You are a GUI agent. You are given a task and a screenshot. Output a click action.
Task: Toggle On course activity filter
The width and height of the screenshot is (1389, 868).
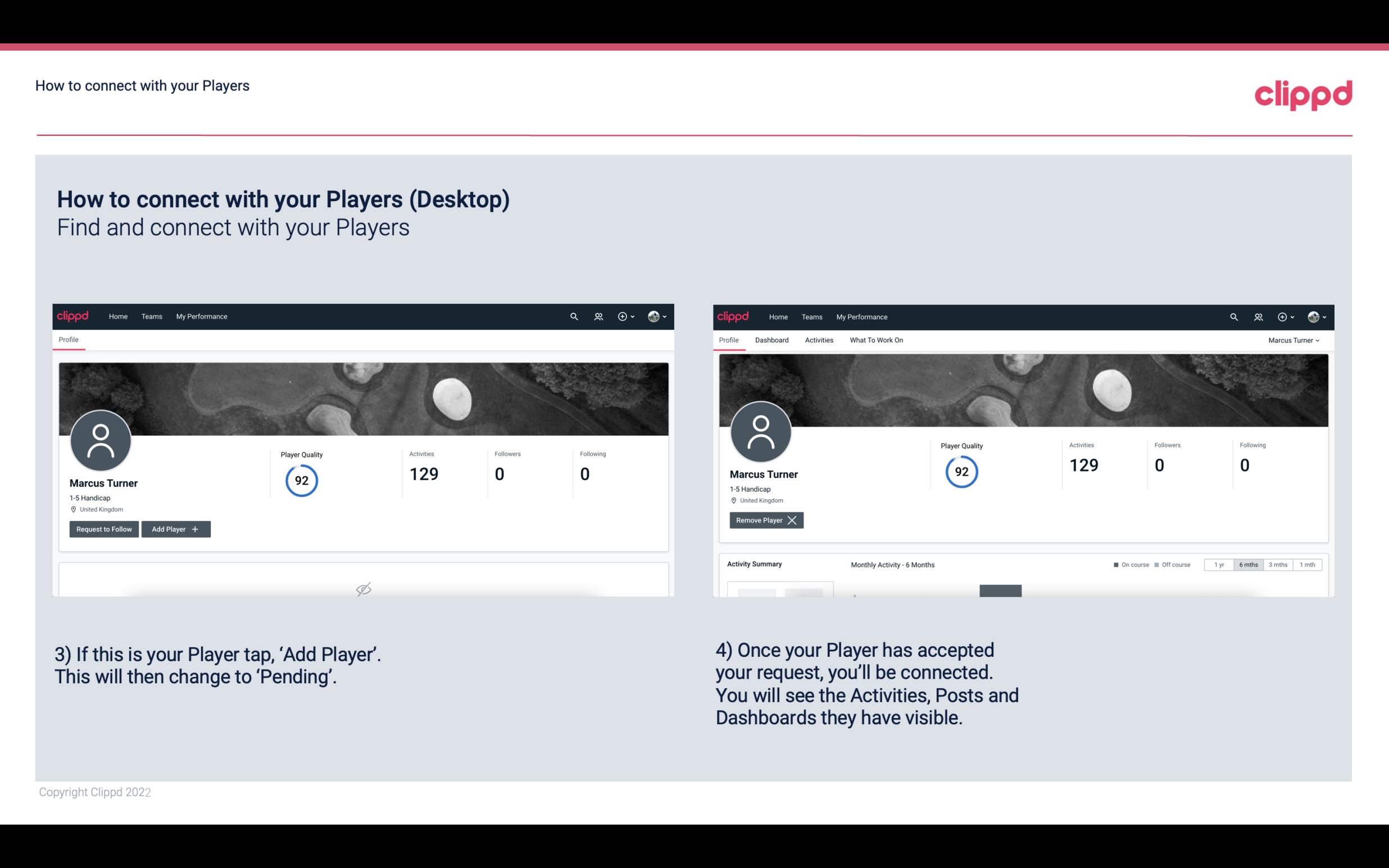(x=1131, y=564)
